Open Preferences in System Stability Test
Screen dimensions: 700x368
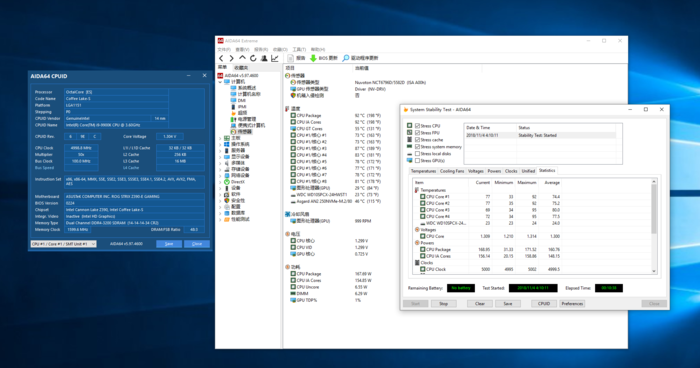(572, 304)
